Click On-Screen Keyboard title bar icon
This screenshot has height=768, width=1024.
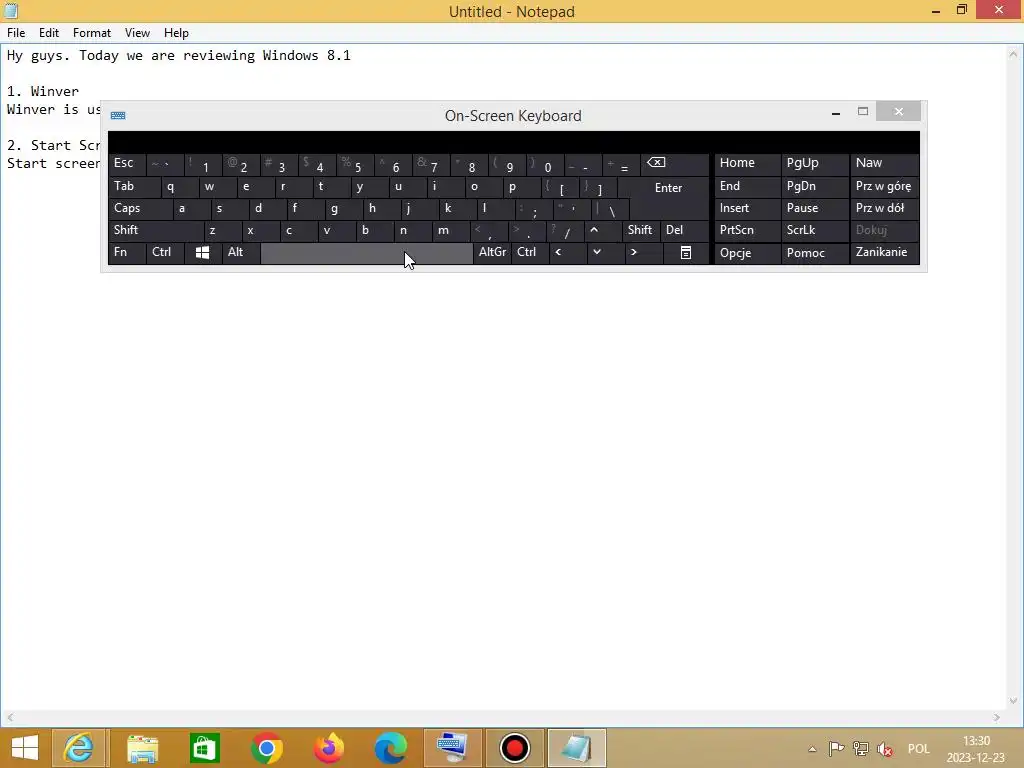click(118, 116)
